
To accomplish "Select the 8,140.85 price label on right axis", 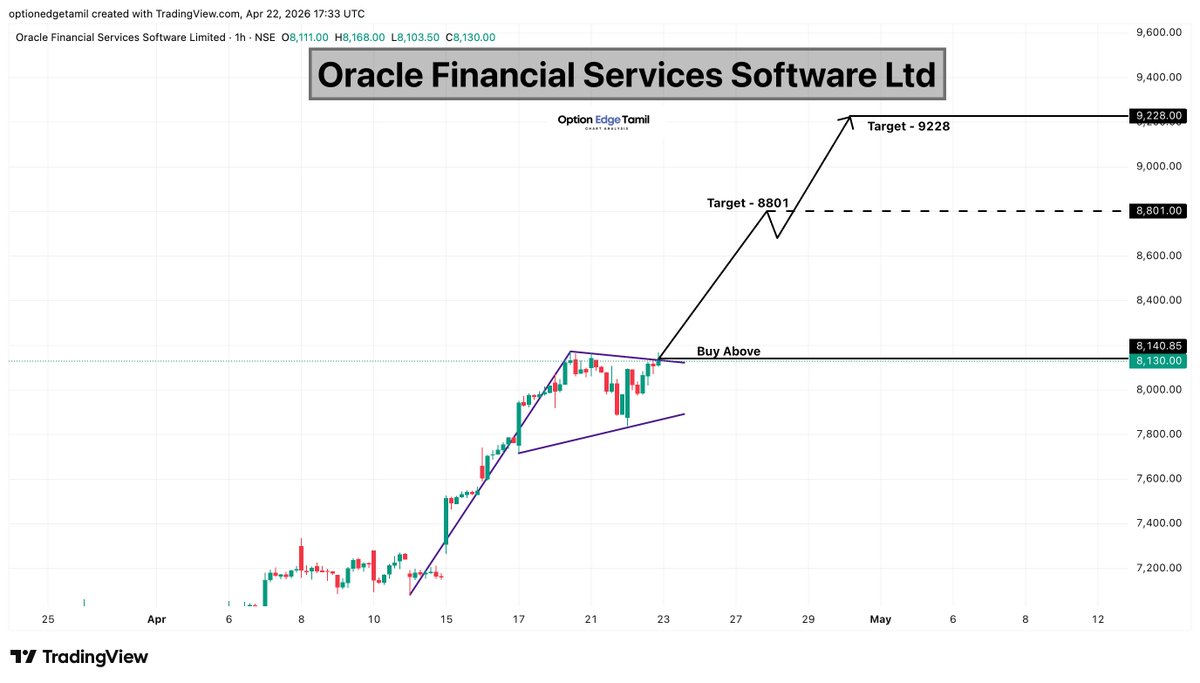I will (1157, 345).
